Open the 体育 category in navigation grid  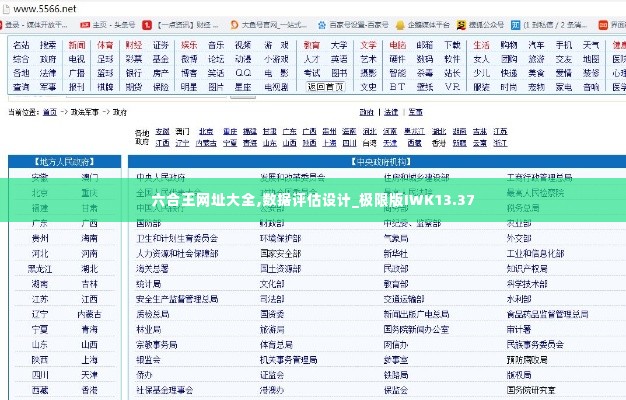pos(105,45)
